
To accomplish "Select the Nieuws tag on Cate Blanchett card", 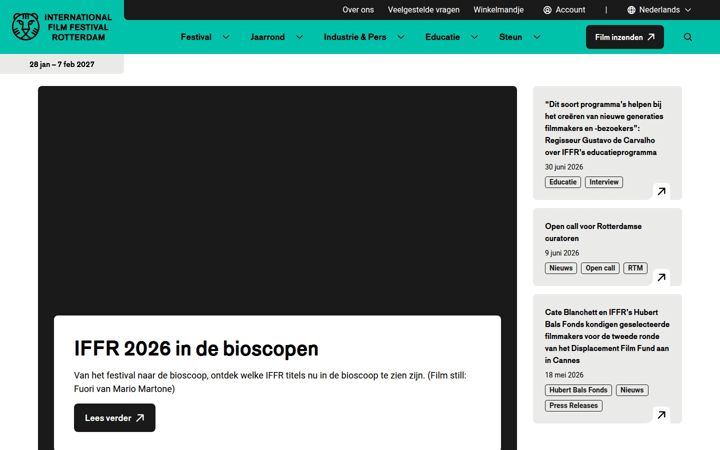I will tap(632, 390).
